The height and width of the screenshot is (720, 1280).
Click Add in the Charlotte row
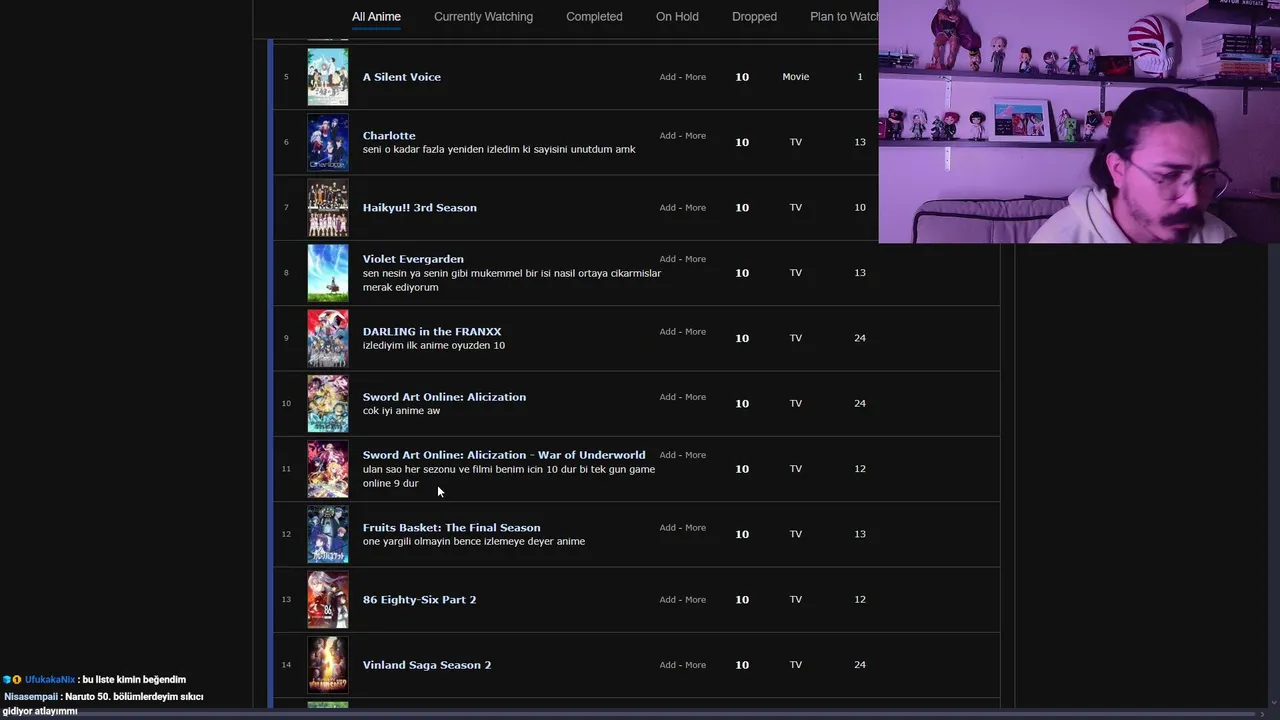click(667, 135)
